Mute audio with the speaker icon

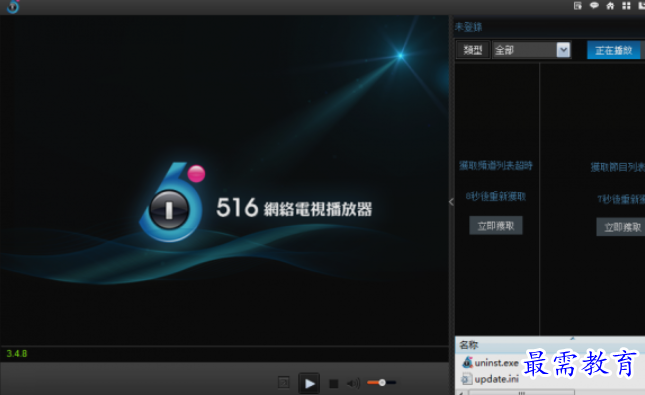tap(353, 383)
